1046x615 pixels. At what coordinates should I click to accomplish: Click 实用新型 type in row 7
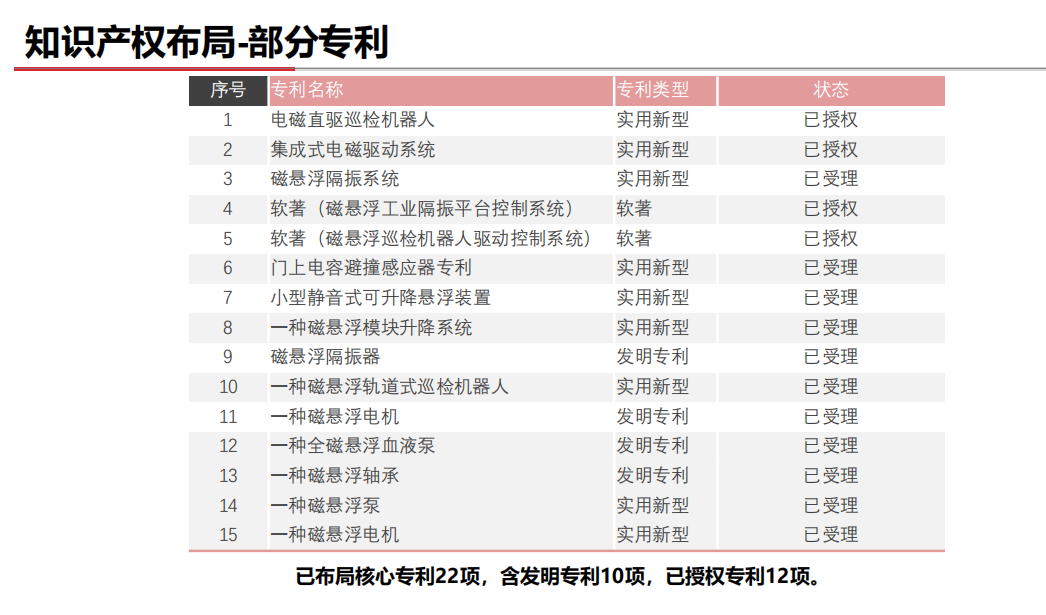pos(652,297)
